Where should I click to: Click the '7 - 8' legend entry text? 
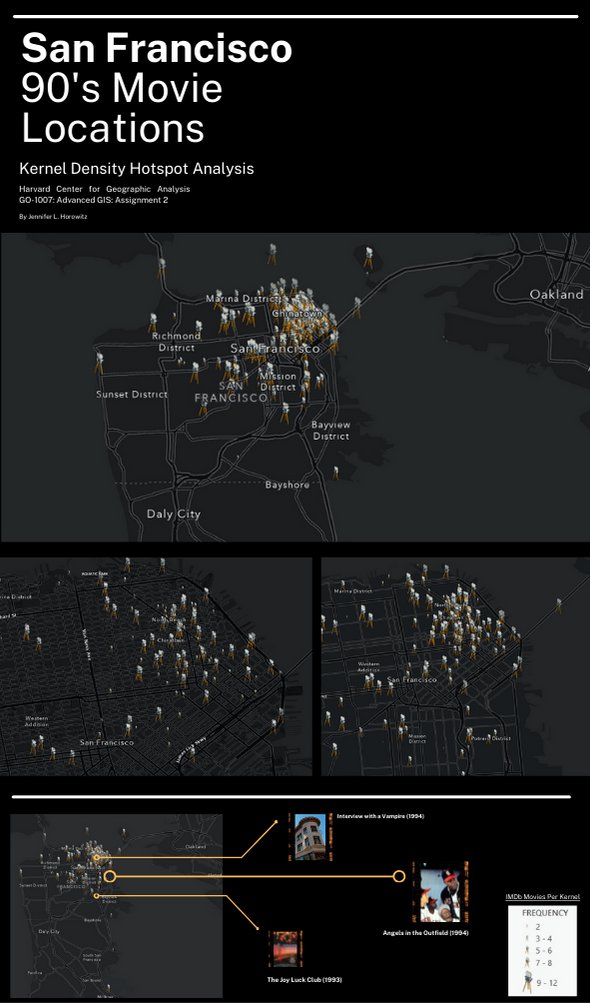pos(544,963)
